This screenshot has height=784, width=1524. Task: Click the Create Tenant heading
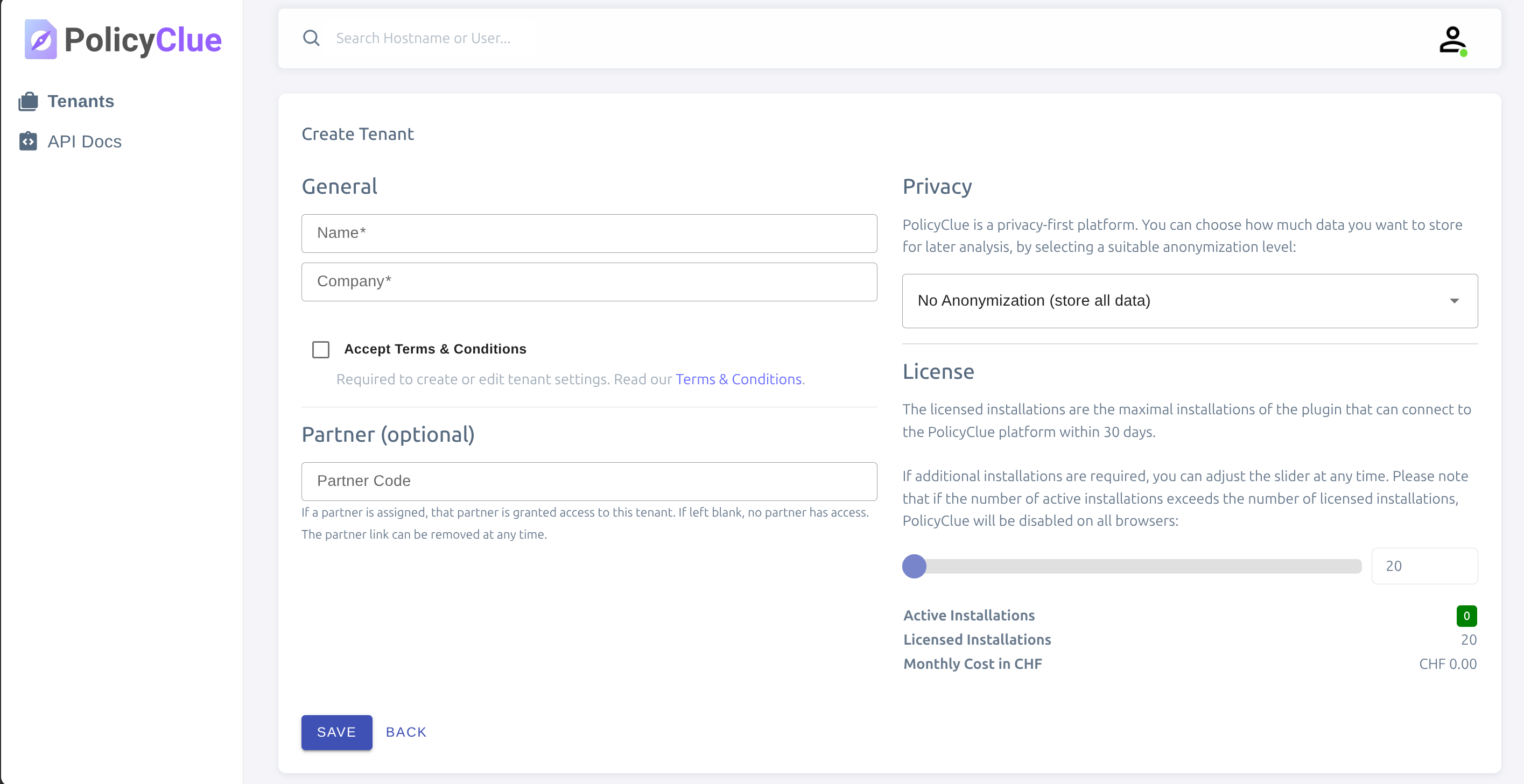tap(357, 134)
